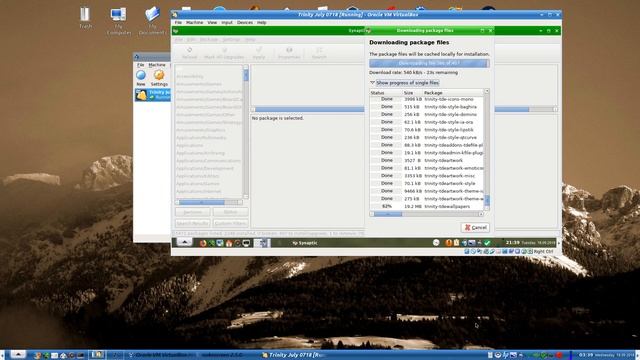This screenshot has width=640, height=360.
Task: Select Trinity VM entry in Manager list
Action: click(153, 95)
